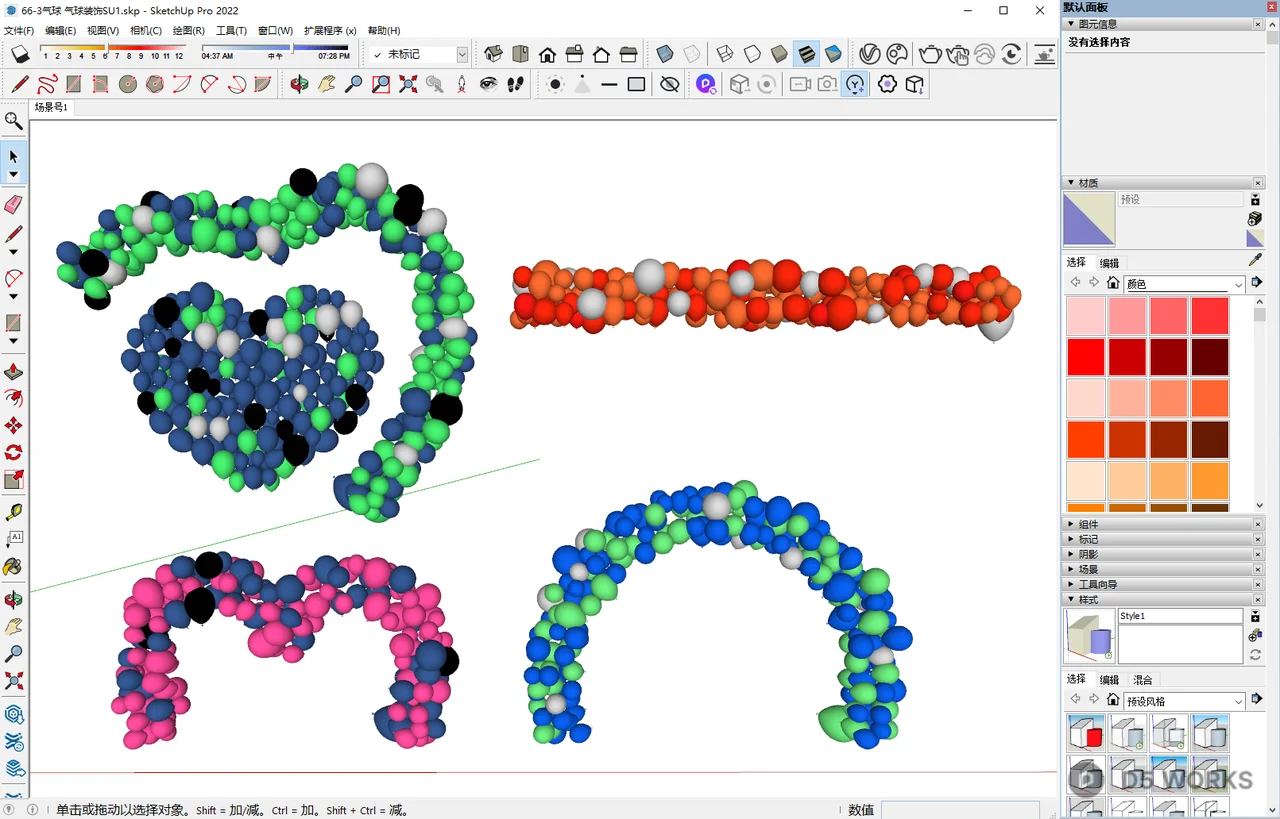The image size is (1280, 819).
Task: Choose the red-cylinder style thumbnail
Action: [1085, 733]
